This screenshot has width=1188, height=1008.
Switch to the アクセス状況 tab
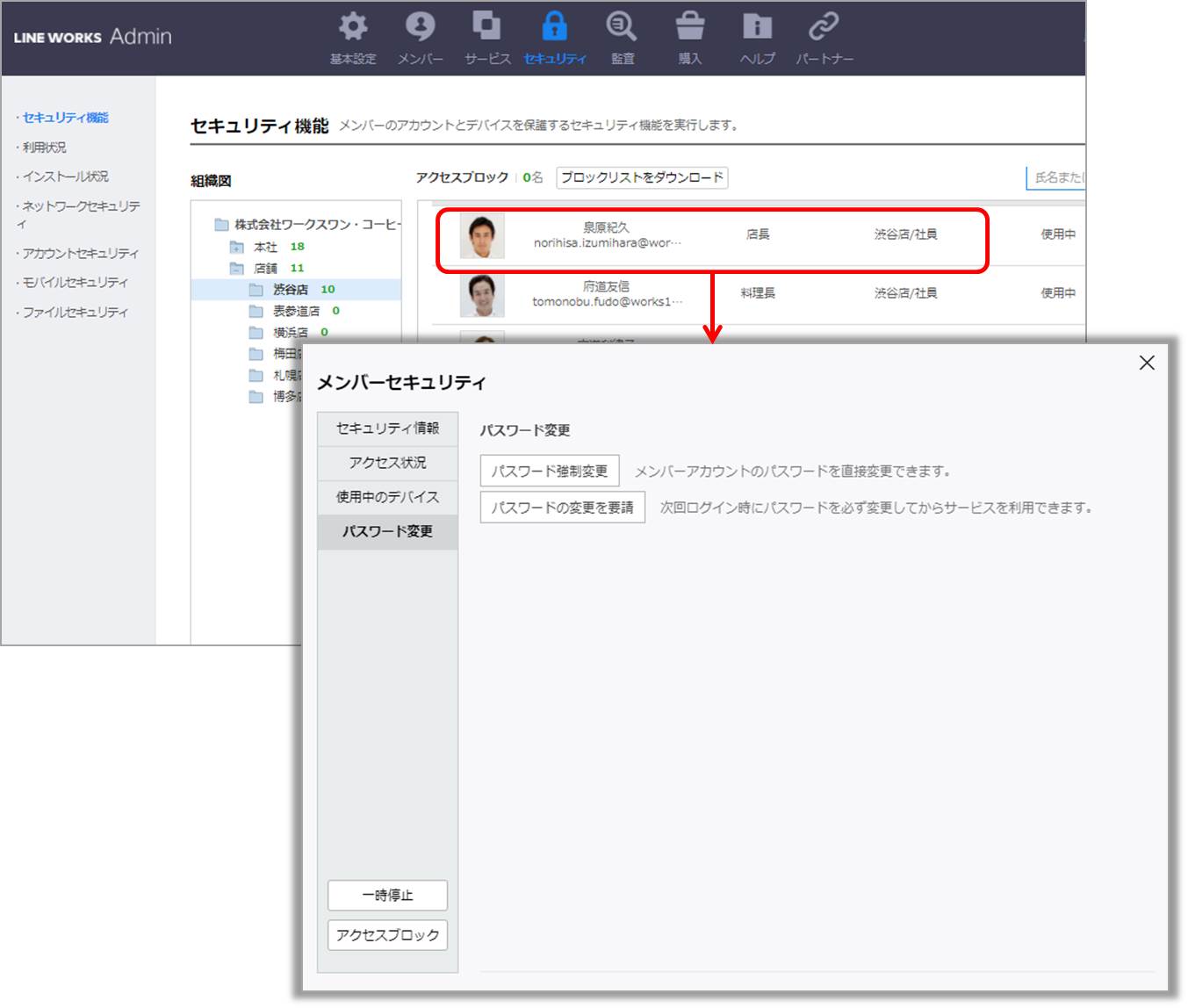pyautogui.click(x=387, y=463)
